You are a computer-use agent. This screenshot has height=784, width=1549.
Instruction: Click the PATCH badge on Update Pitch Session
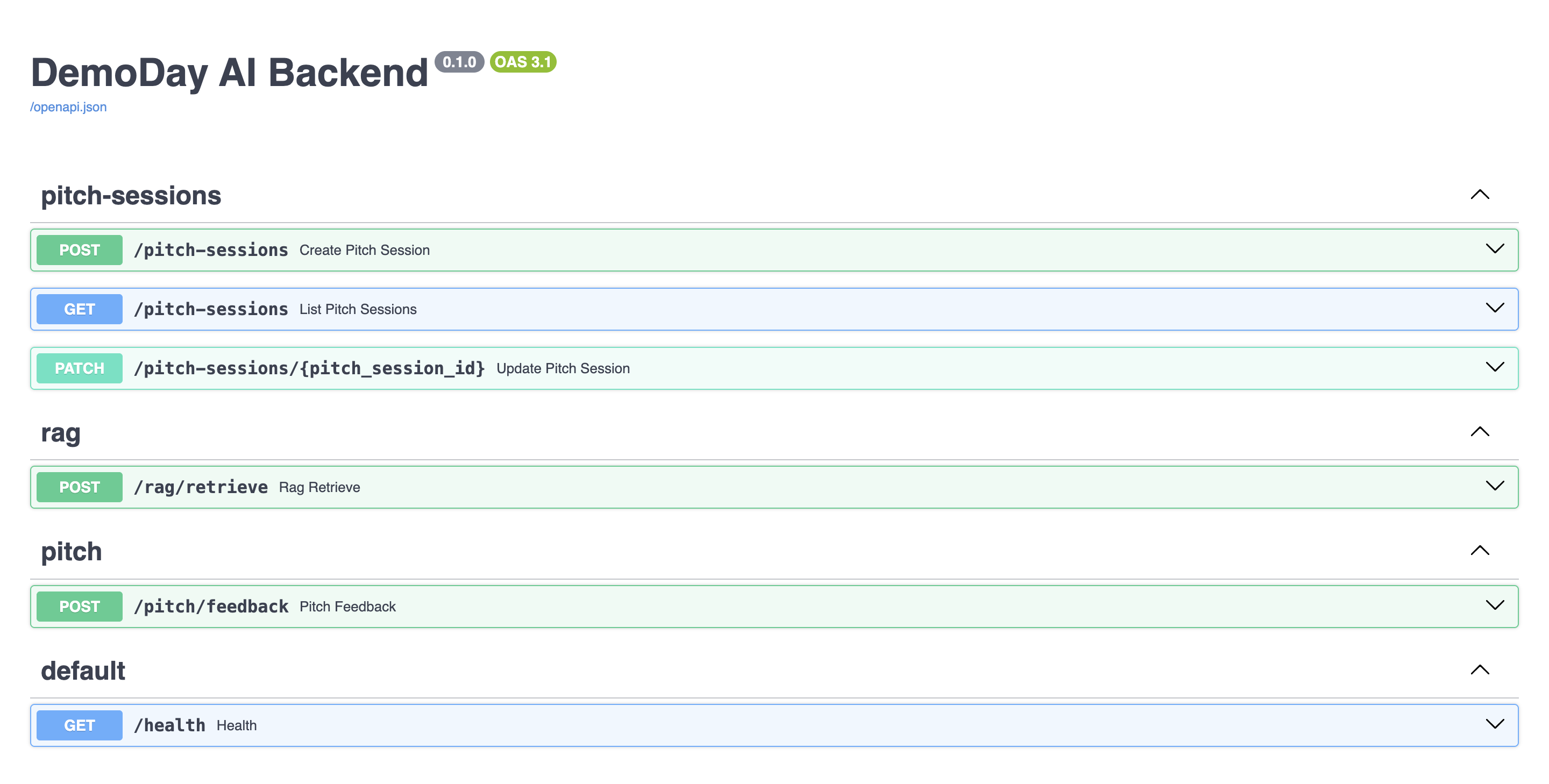[79, 368]
